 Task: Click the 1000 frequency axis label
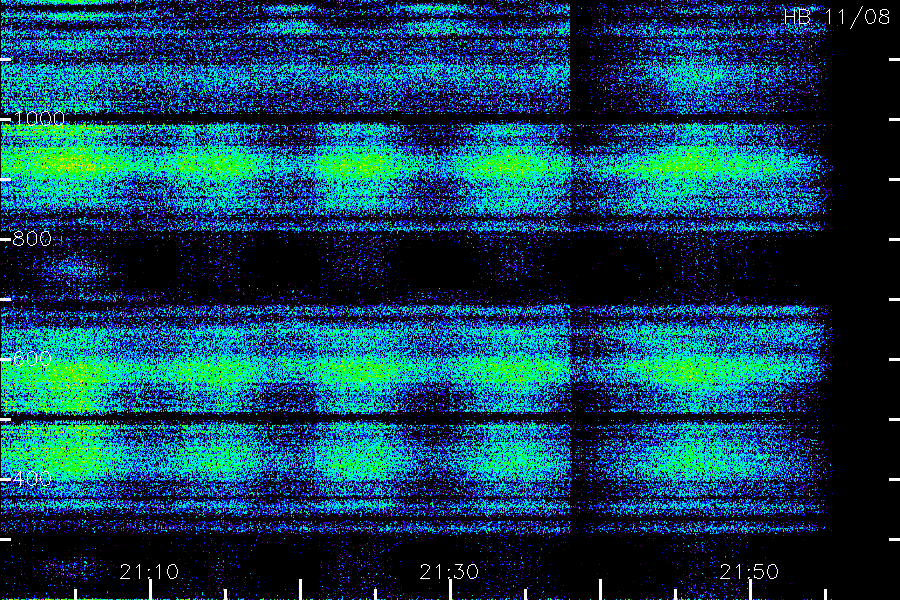point(38,119)
